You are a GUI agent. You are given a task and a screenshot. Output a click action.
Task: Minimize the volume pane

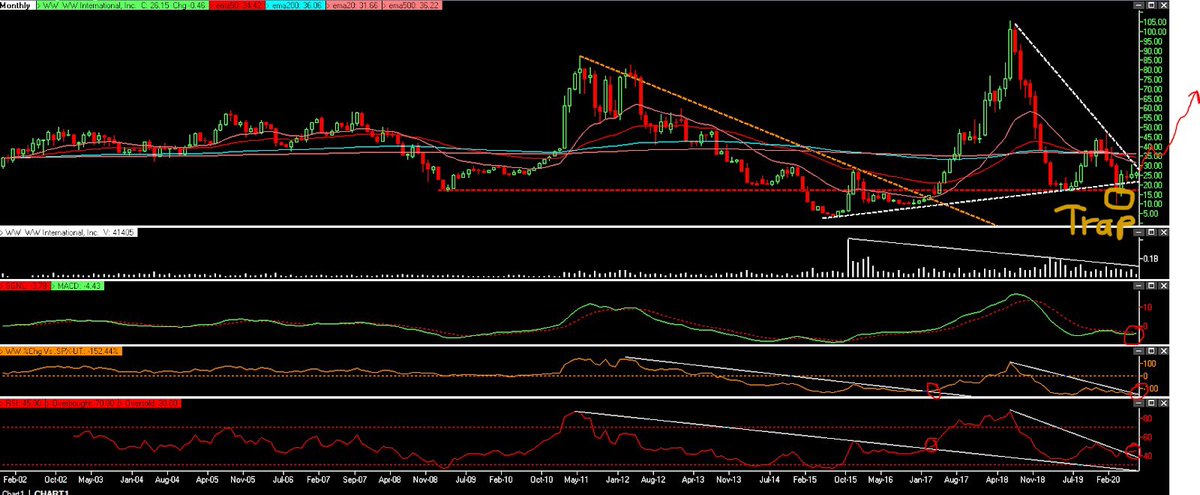click(x=1139, y=232)
